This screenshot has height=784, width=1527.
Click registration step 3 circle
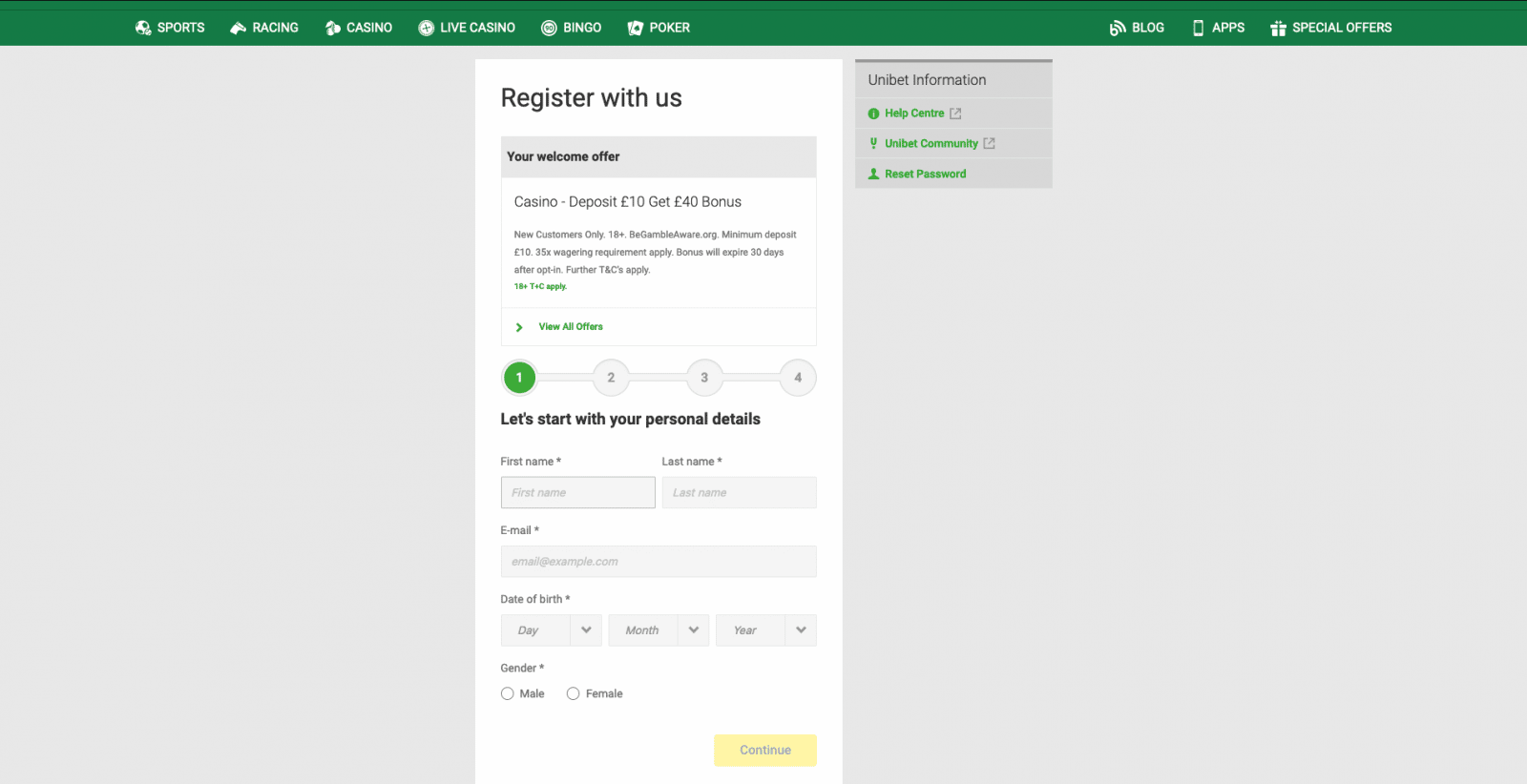[x=704, y=378]
